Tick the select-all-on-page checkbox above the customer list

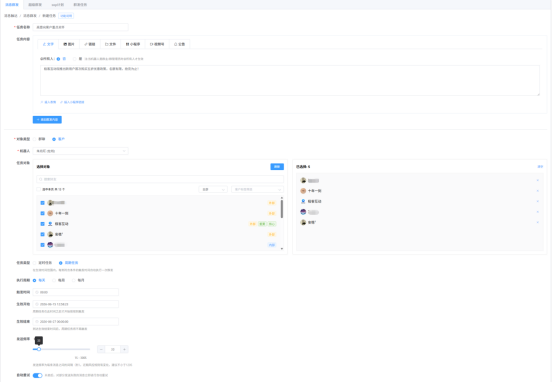click(38, 189)
